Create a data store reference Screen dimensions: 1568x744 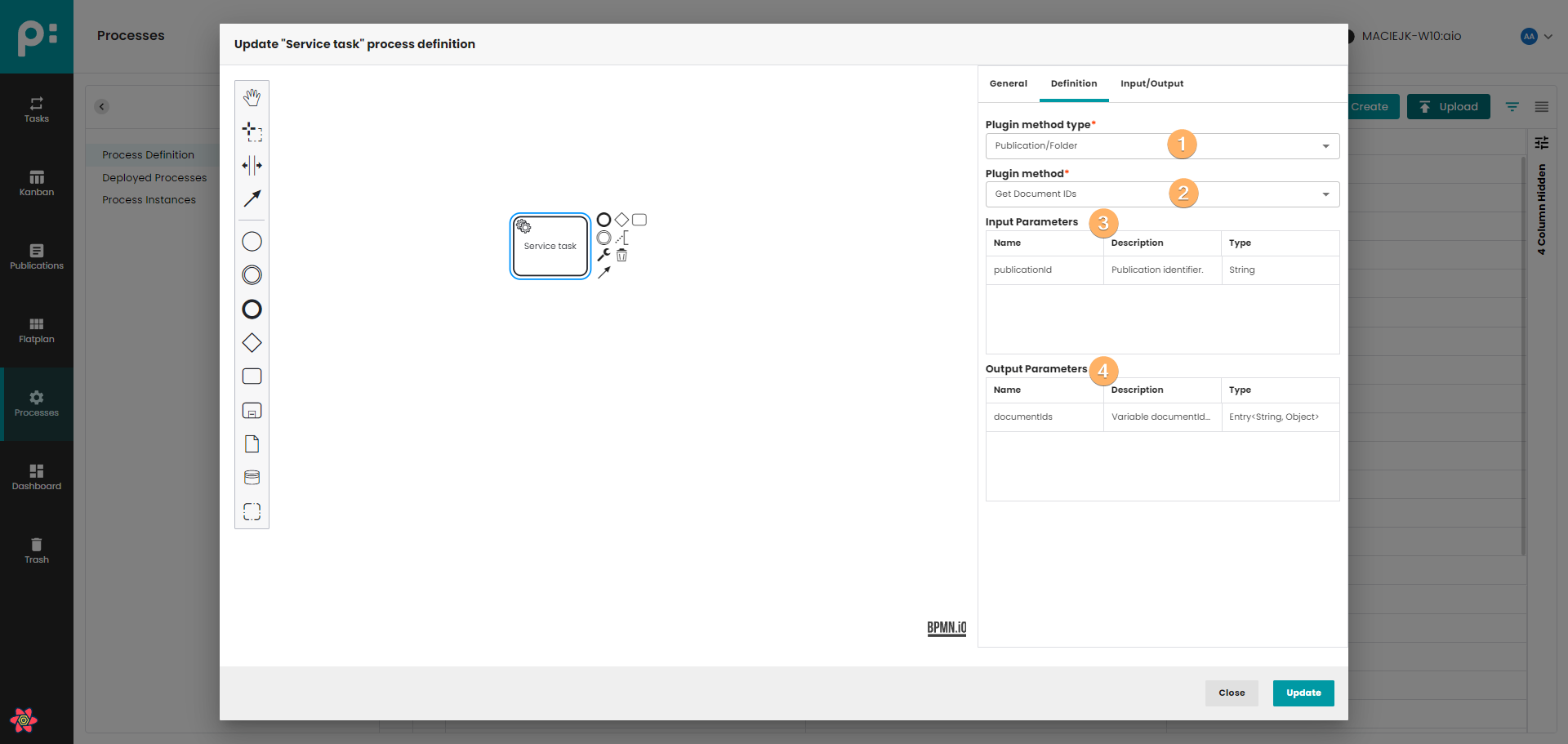tap(252, 478)
